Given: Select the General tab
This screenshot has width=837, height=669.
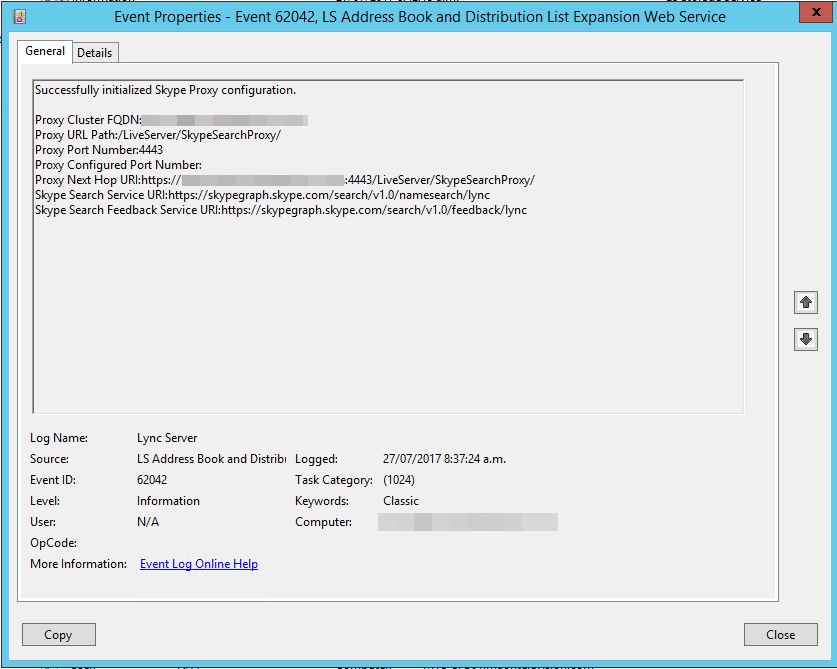Looking at the screenshot, I should click(x=45, y=51).
